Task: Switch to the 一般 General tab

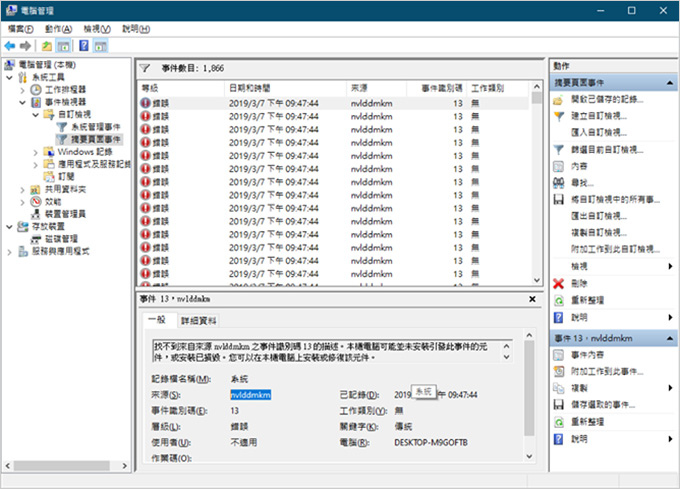Action: tap(157, 320)
